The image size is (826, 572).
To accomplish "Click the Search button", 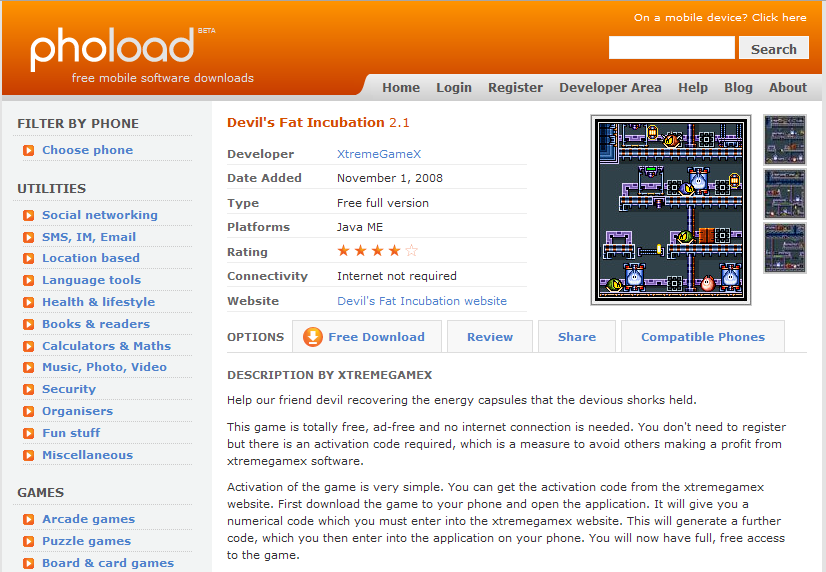I will pos(773,48).
